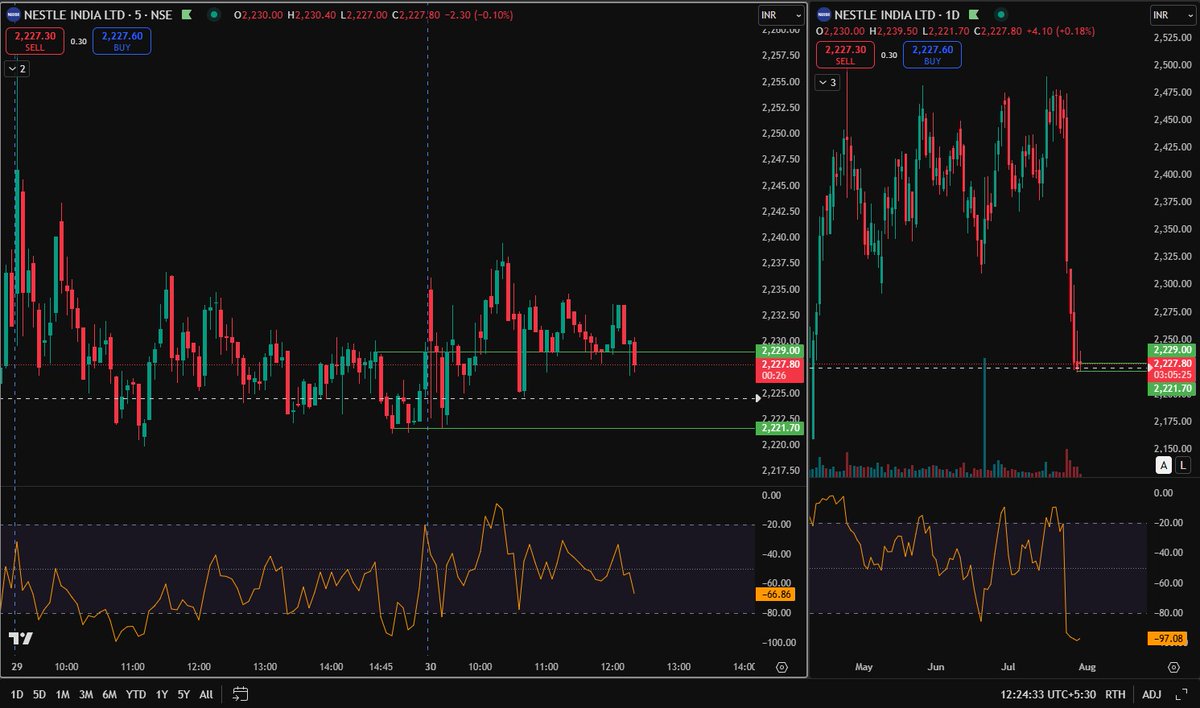Image resolution: width=1200 pixels, height=708 pixels.
Task: Select the 6M time range
Action: point(110,693)
